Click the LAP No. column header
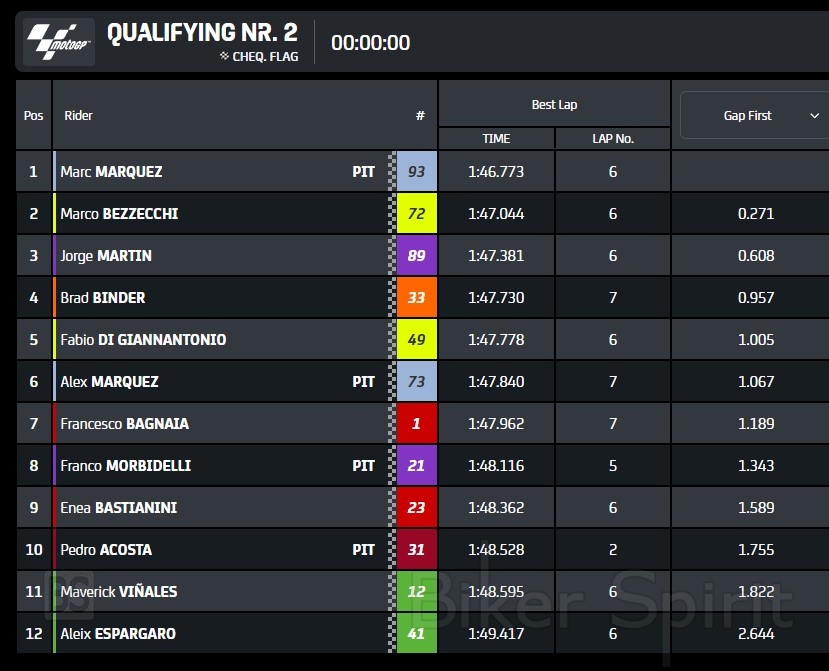This screenshot has width=829, height=671. 613,139
